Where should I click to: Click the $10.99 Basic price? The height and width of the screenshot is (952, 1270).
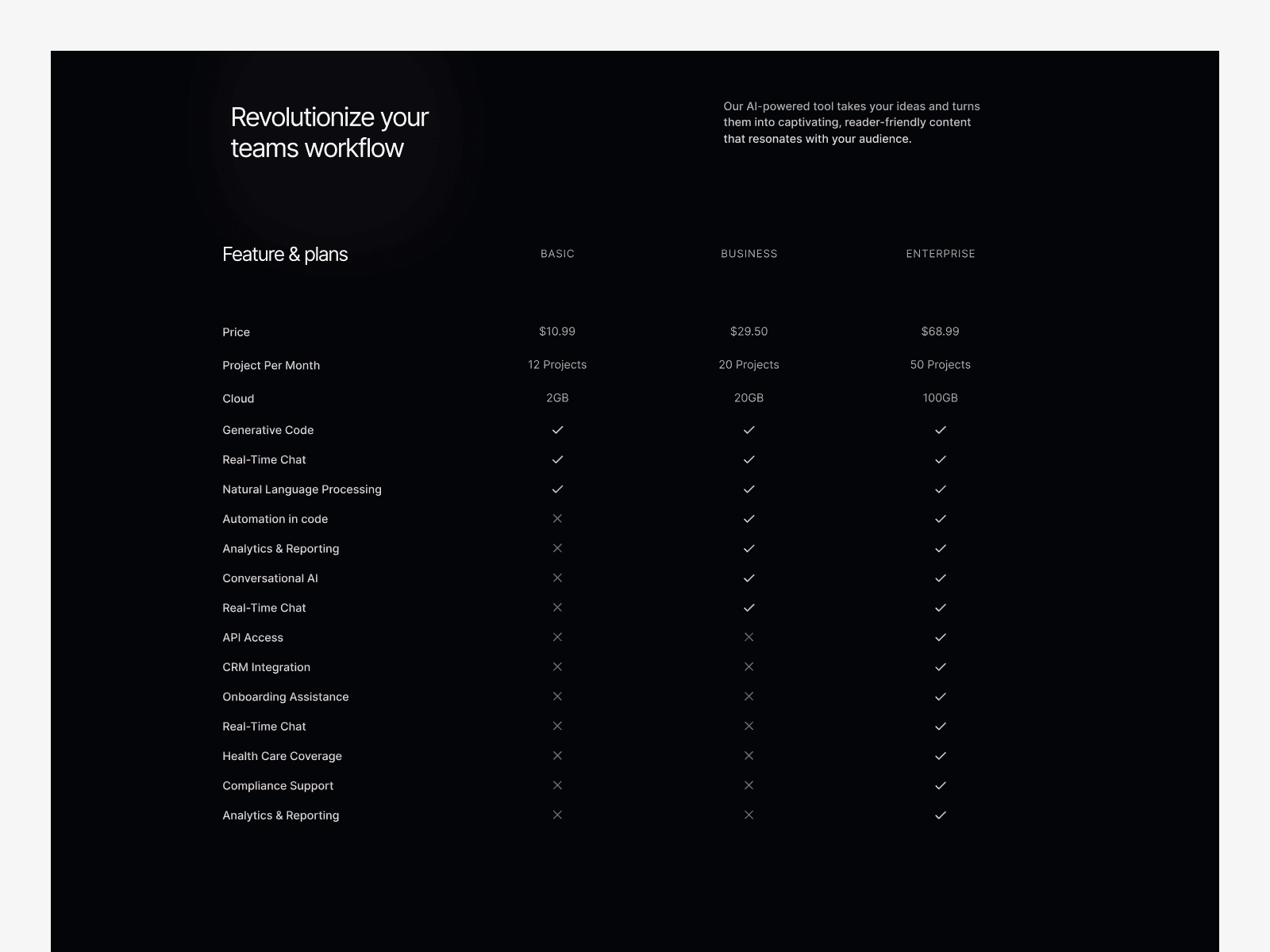(x=557, y=332)
